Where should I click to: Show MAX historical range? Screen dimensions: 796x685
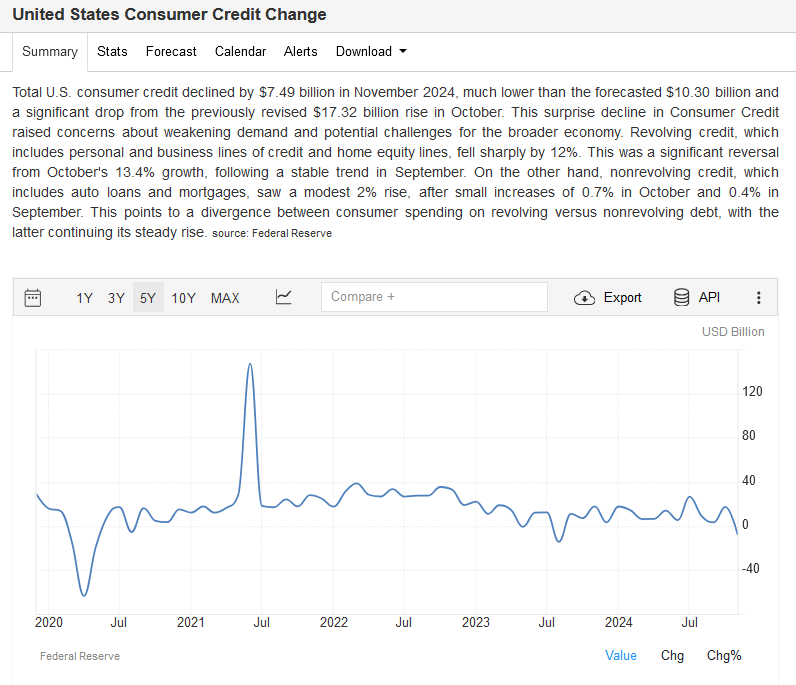tap(225, 297)
